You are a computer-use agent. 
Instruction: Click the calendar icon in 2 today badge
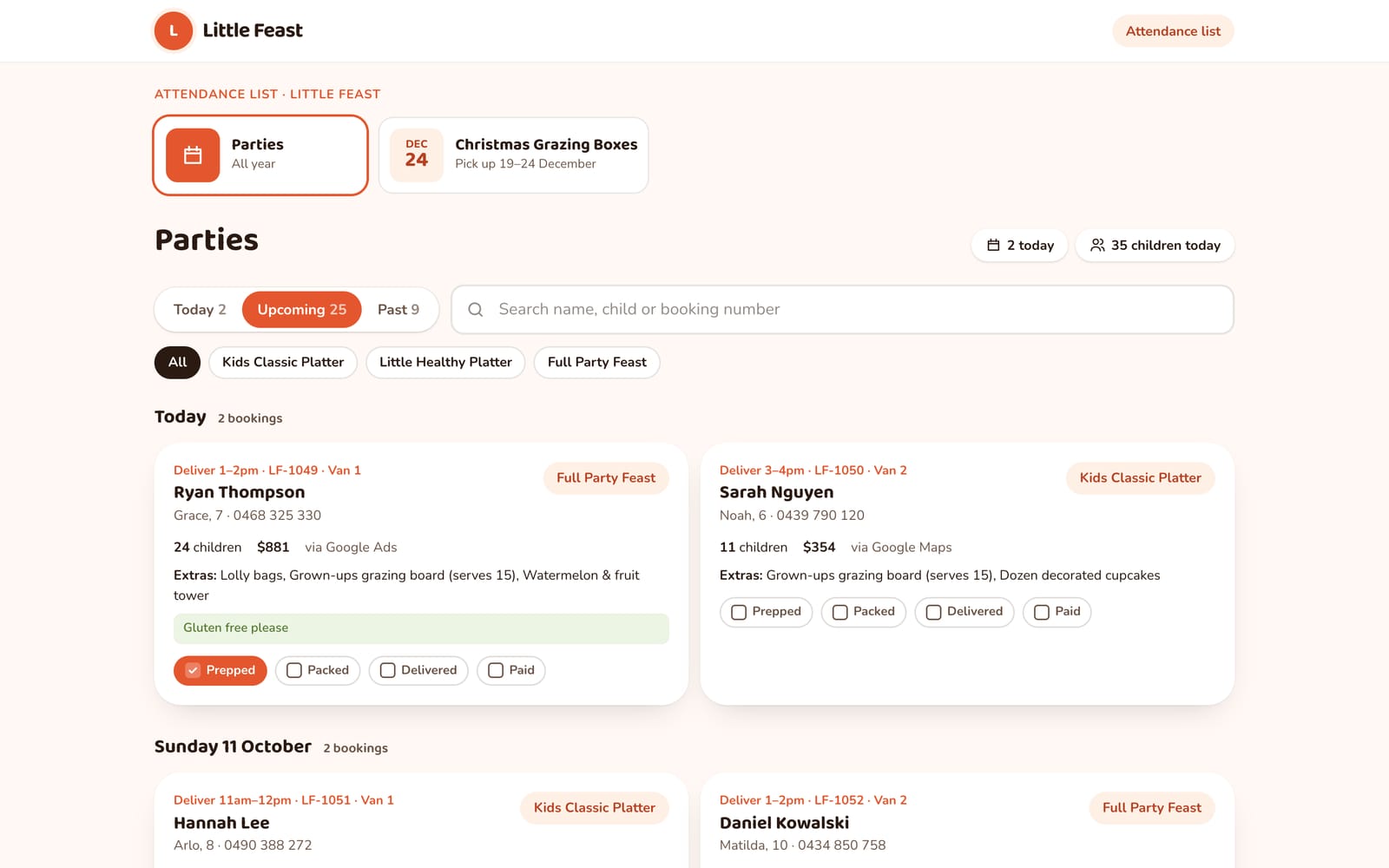993,246
